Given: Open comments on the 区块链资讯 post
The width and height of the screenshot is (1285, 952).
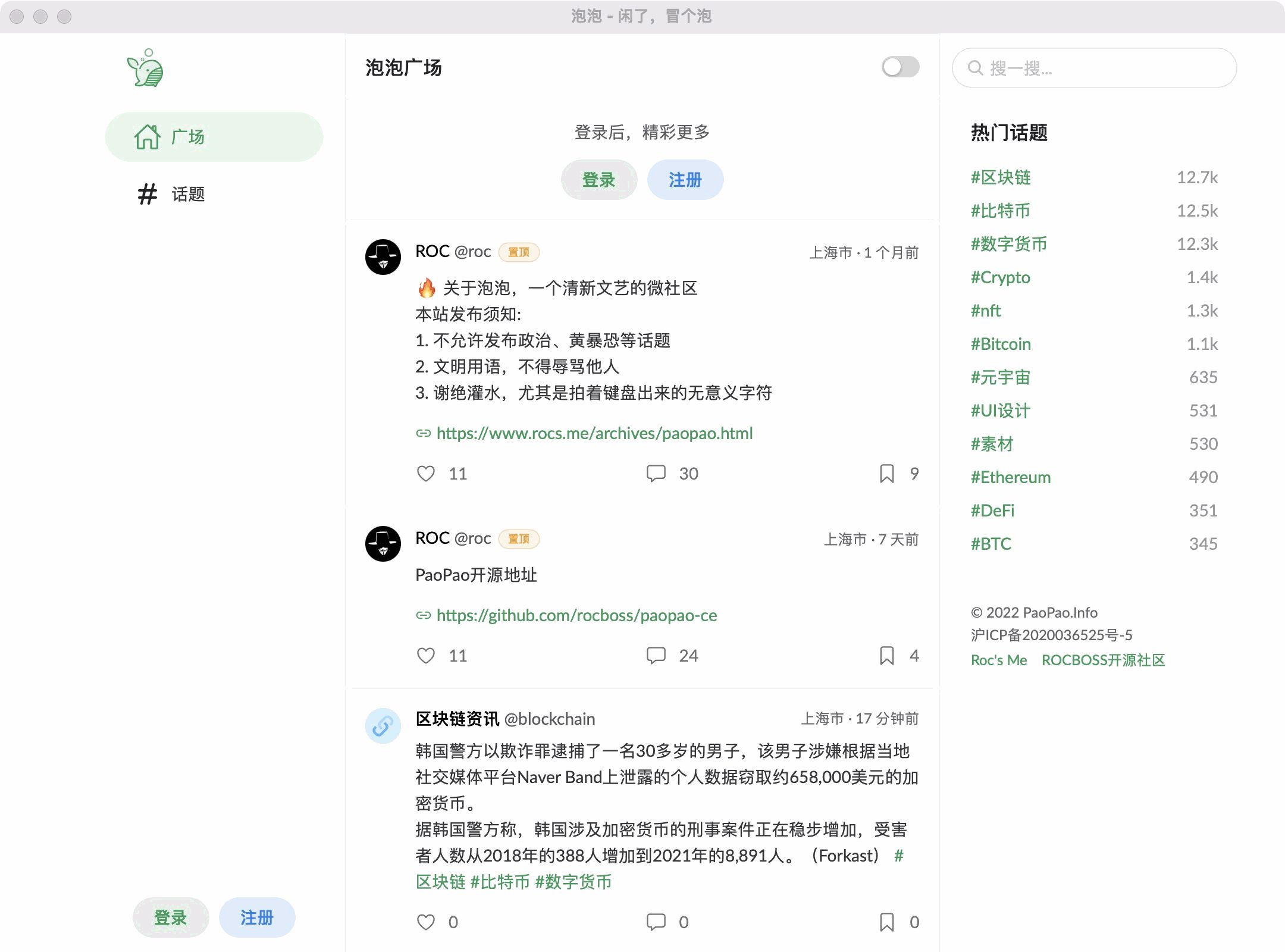Looking at the screenshot, I should pyautogui.click(x=656, y=922).
